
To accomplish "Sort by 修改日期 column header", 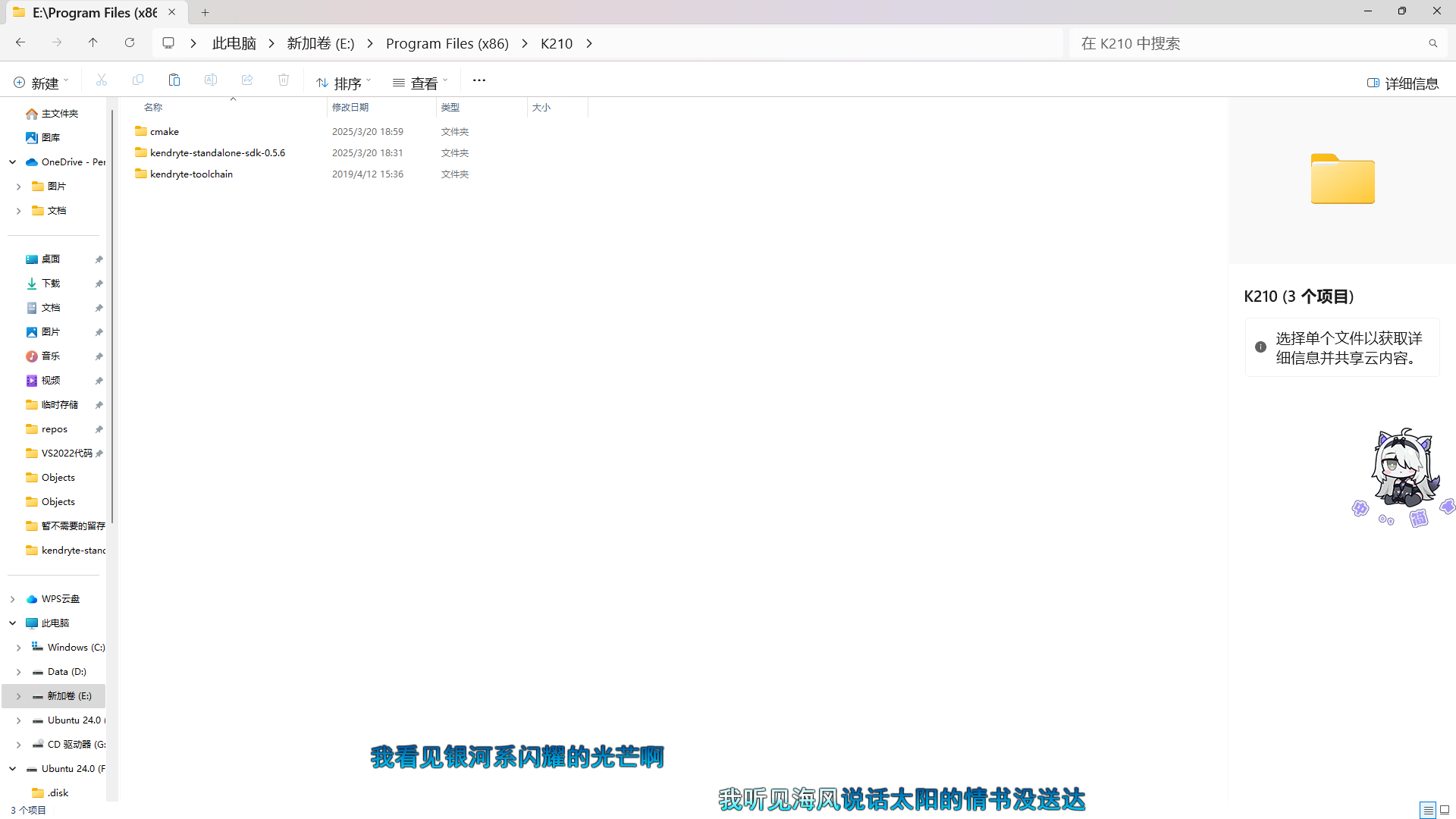I will [x=350, y=108].
